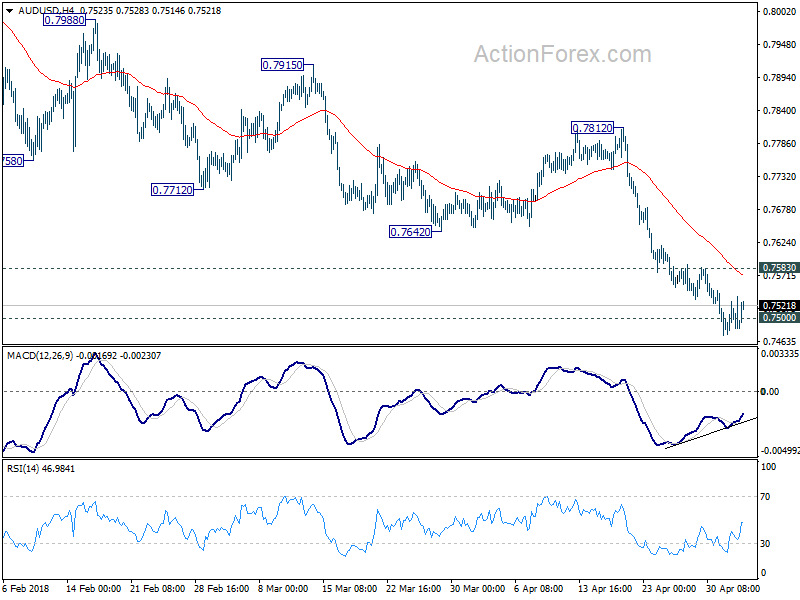Select the 0.79150 price label

coord(282,65)
